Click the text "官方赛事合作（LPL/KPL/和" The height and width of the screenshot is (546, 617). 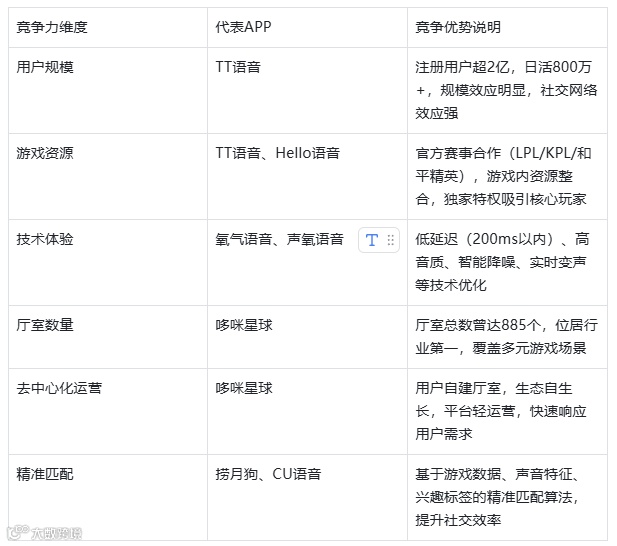[503, 153]
